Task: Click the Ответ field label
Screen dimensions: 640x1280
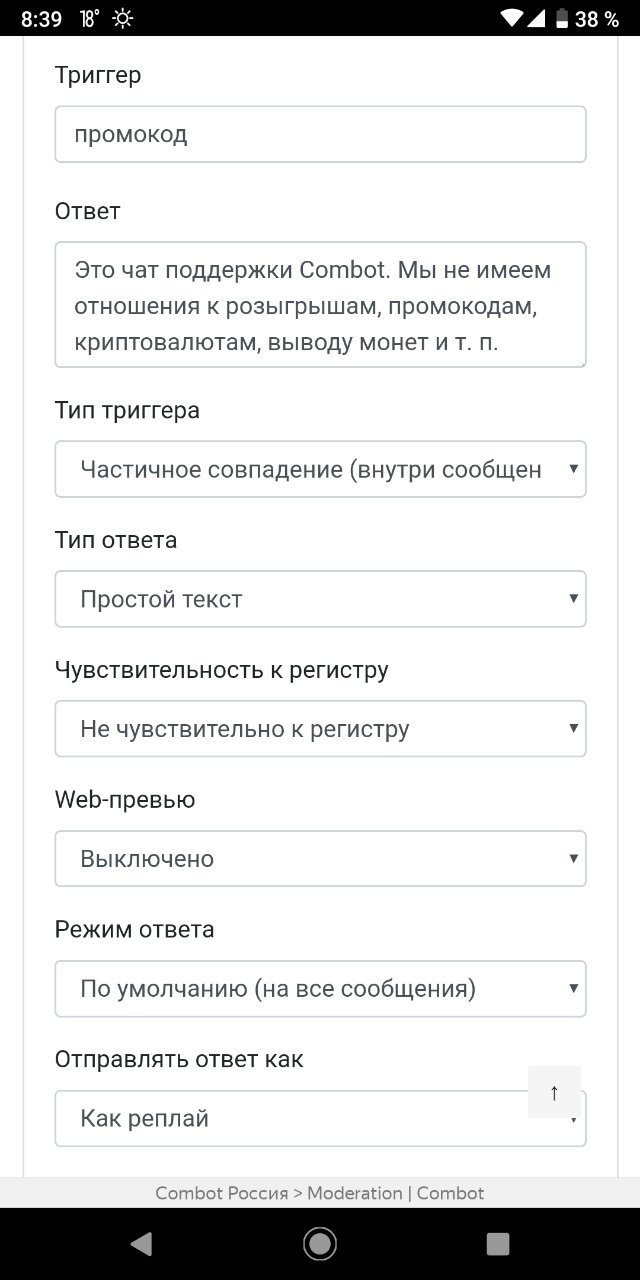Action: 88,211
